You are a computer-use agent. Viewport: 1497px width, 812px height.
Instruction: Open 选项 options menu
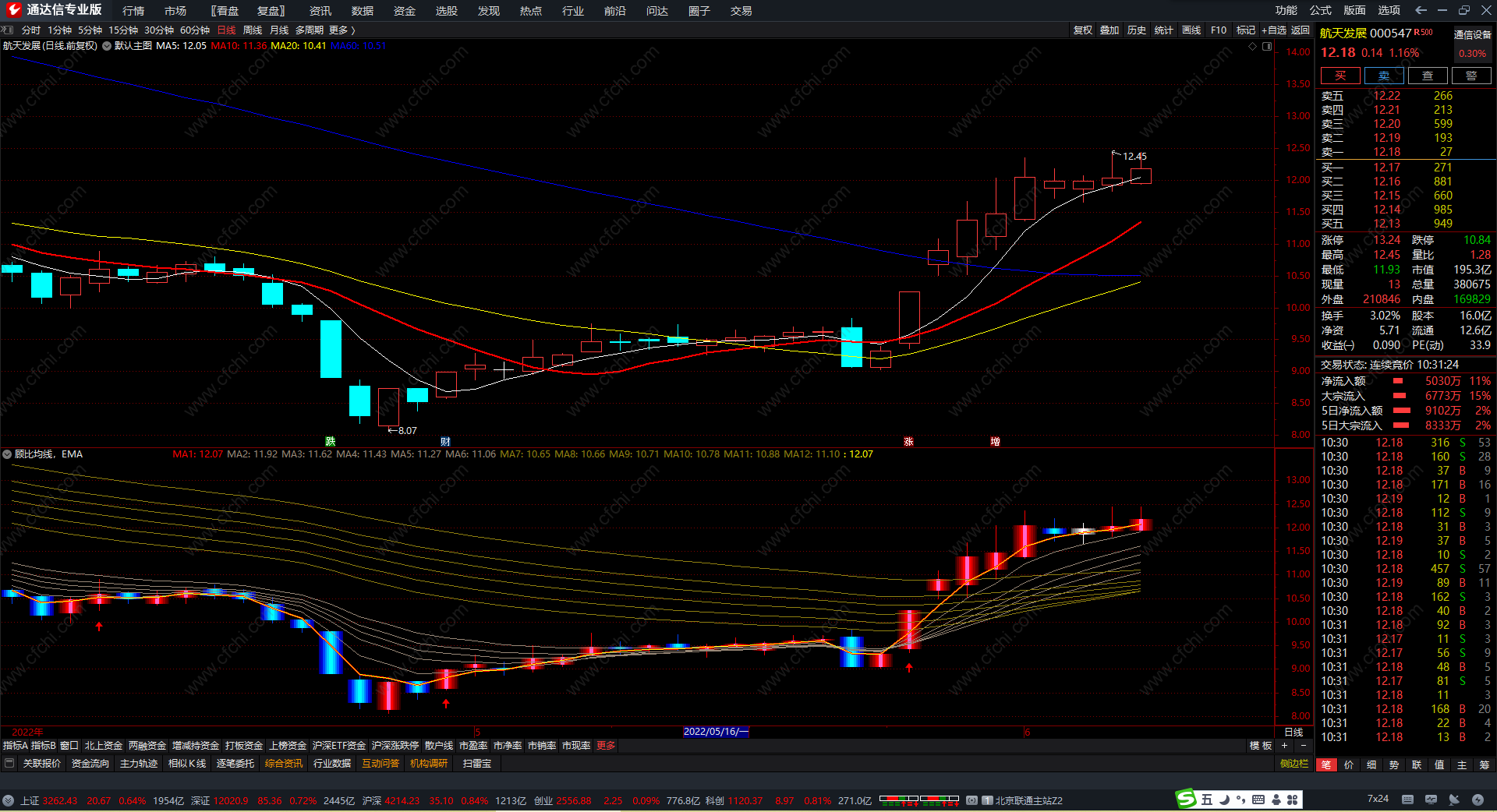click(1389, 10)
